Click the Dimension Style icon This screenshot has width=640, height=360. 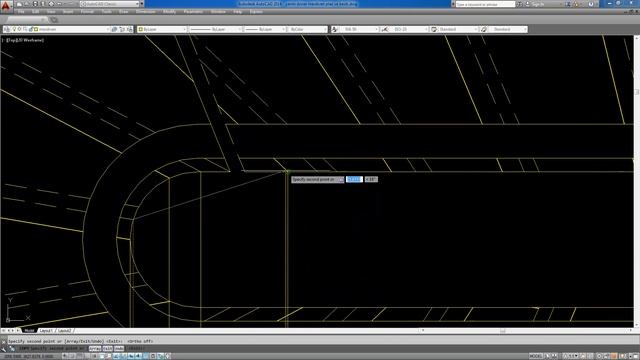coord(385,29)
